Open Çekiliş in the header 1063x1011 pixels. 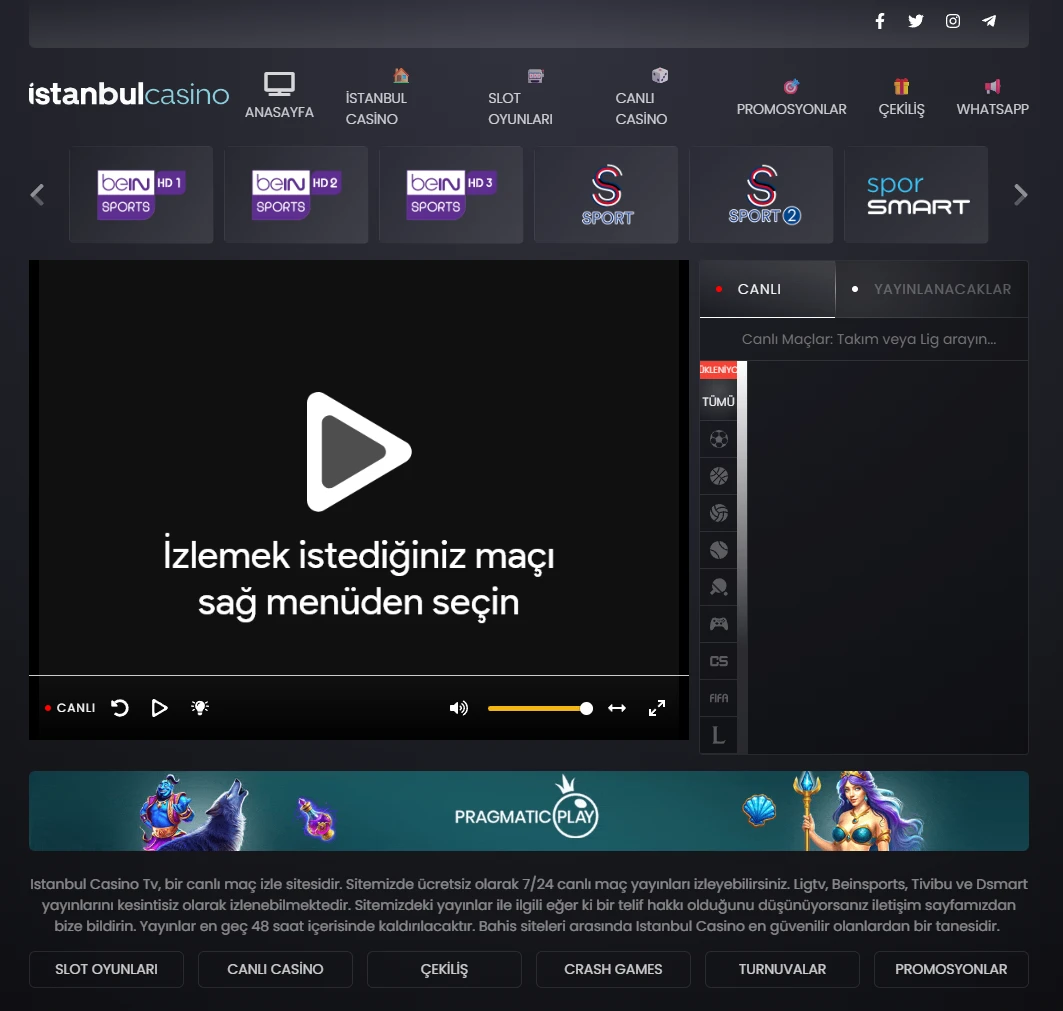coord(901,98)
